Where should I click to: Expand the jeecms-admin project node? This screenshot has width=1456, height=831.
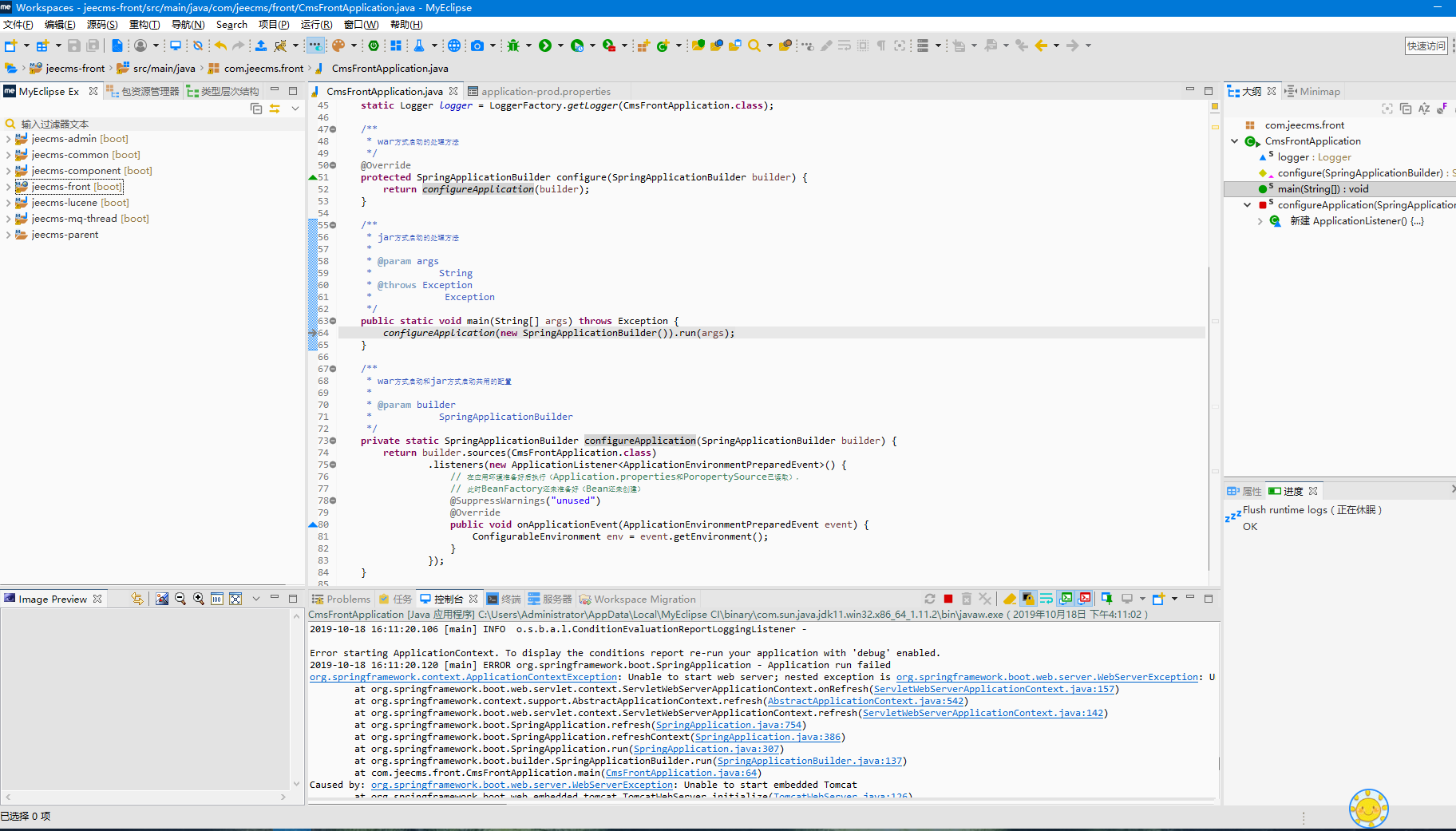click(8, 139)
